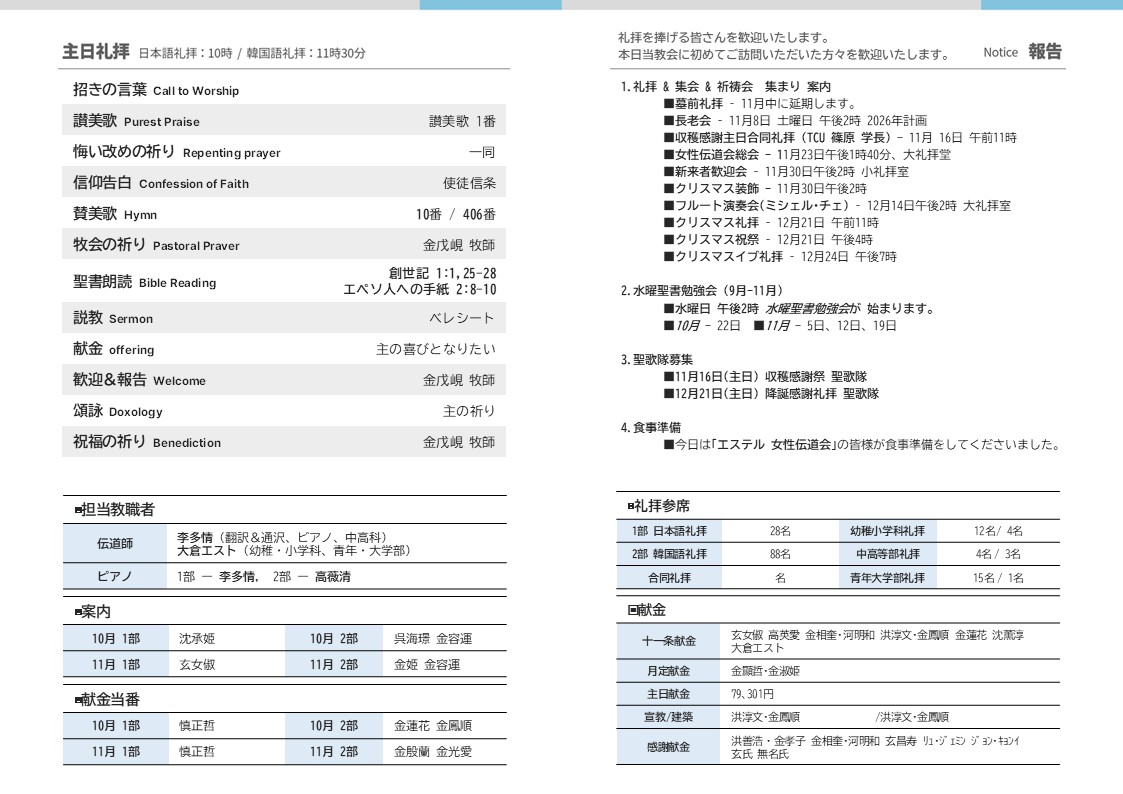1123x794 pixels.
Task: Click the bullet before フルート演奏会 item
Action: pos(668,206)
